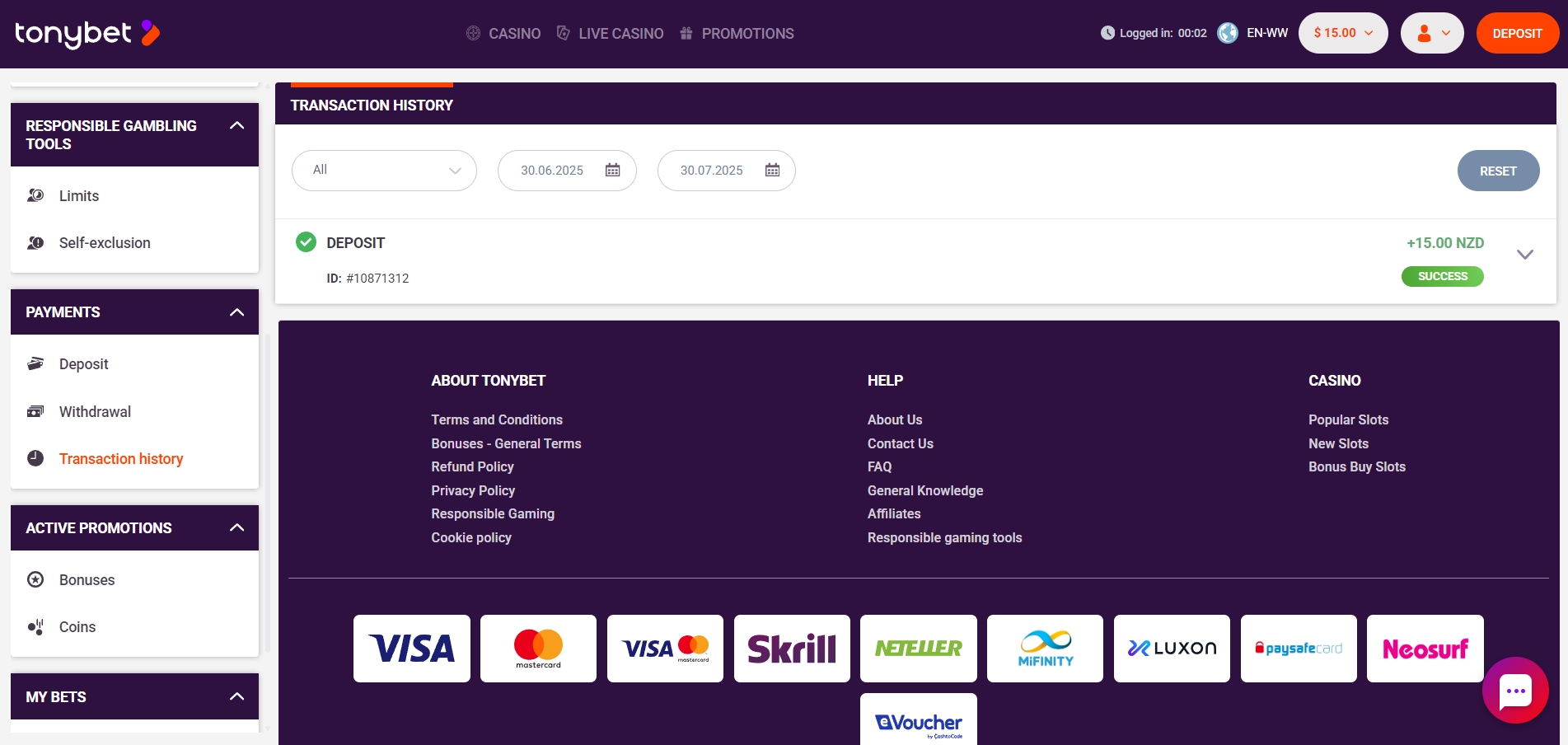Viewport: 1568px width, 745px height.
Task: Click the Transaction history clock icon
Action: click(x=35, y=458)
